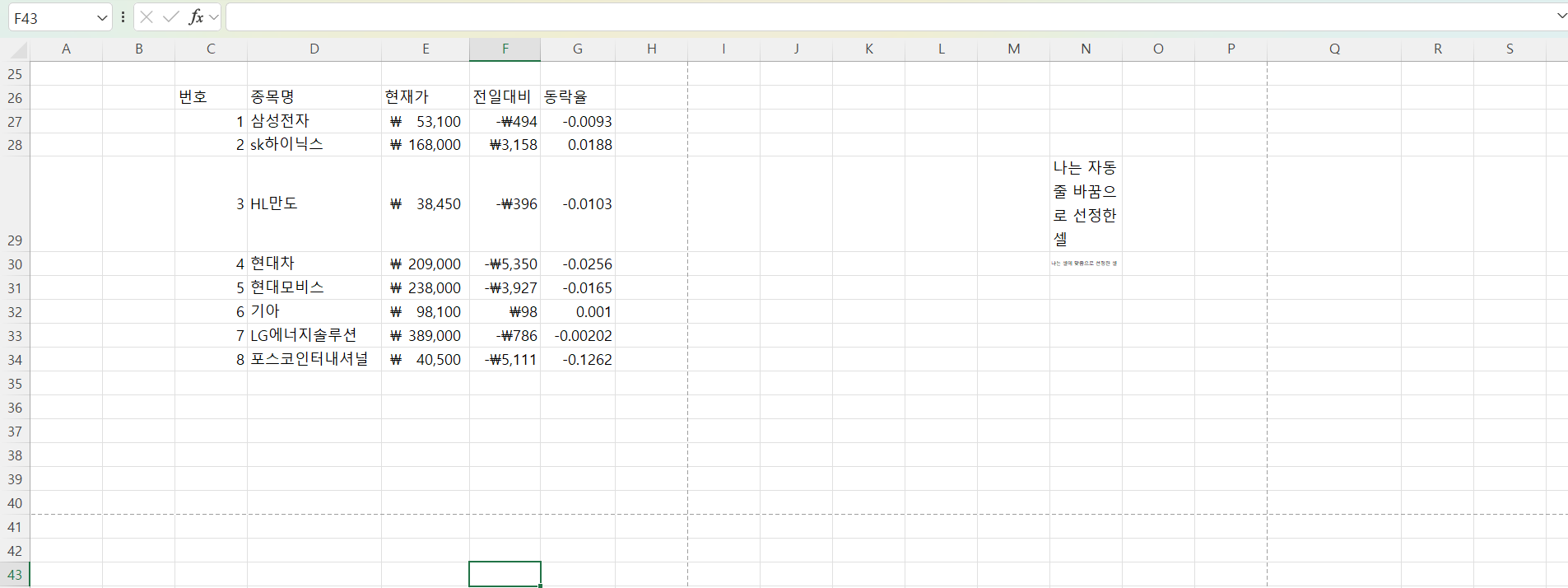1568x588 pixels.
Task: Select the 포스코인터내셔널 cell
Action: 314,359
